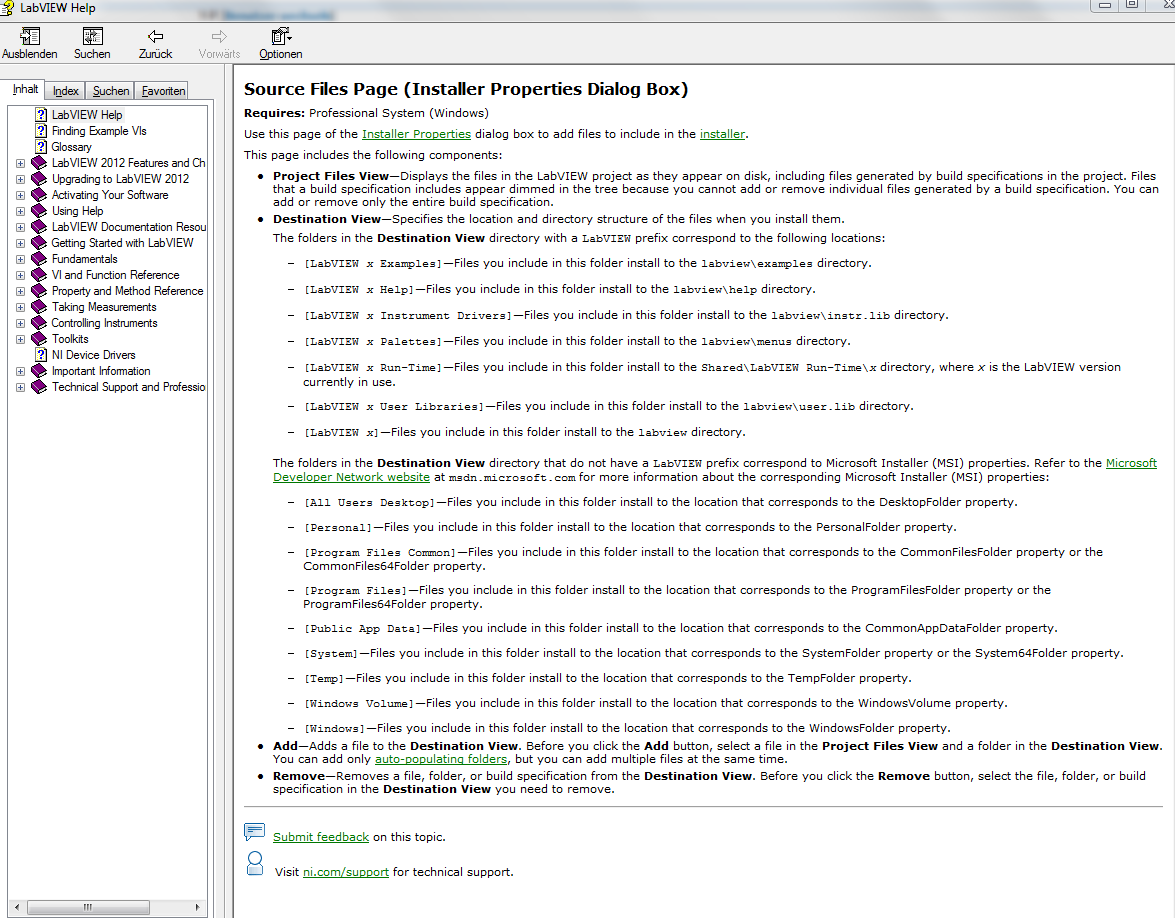Expand the Toolkits tree node
The height and width of the screenshot is (918, 1175).
click(20, 339)
